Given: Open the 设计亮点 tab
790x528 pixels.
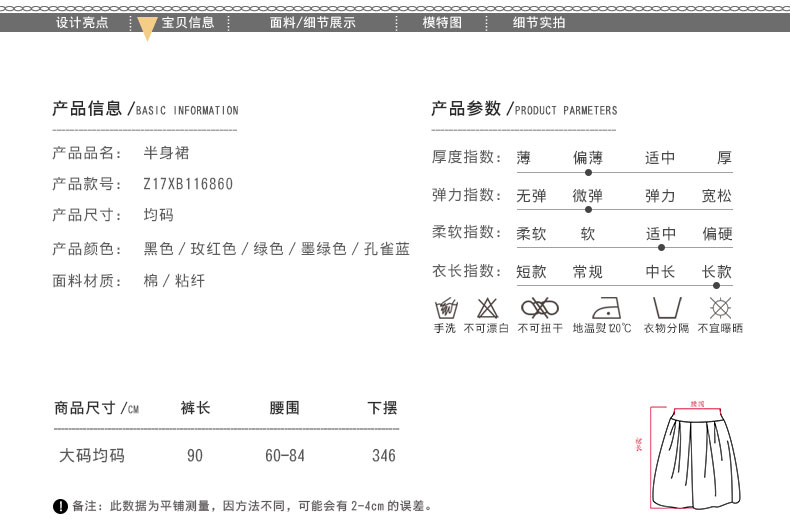Looking at the screenshot, I should pyautogui.click(x=81, y=22).
